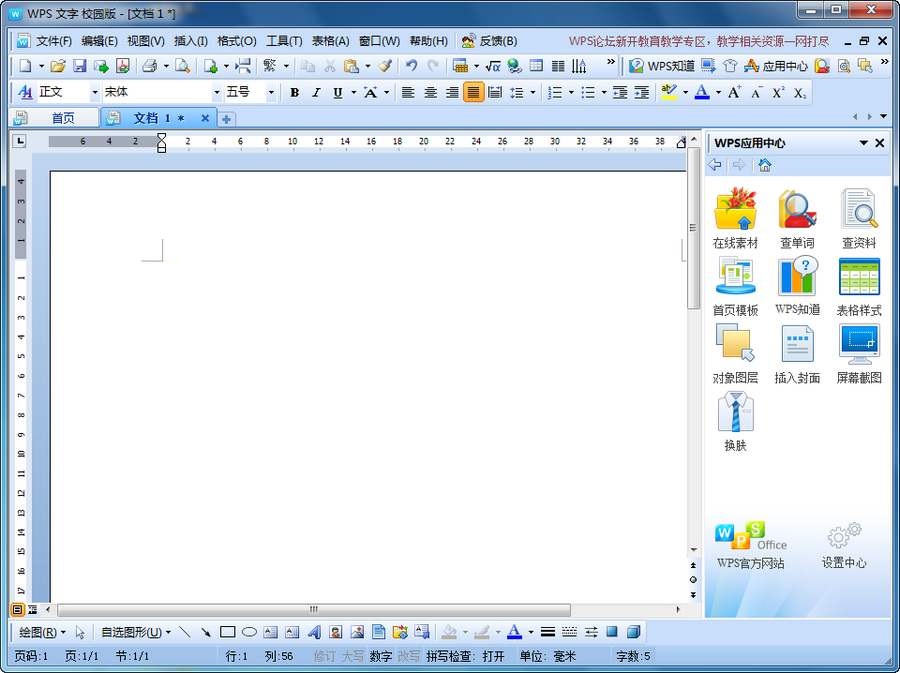Select the ellipse shape in the drawing toolbar
This screenshot has height=673, width=900.
247,631
